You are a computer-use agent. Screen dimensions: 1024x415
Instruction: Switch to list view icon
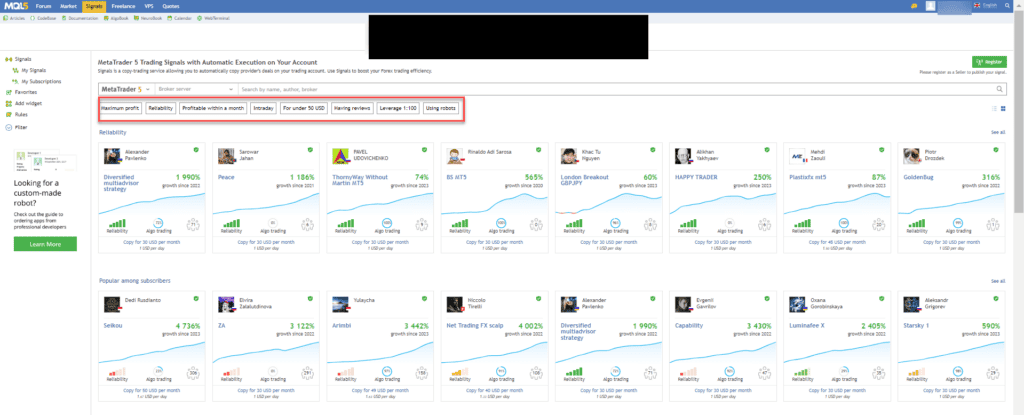[x=994, y=108]
